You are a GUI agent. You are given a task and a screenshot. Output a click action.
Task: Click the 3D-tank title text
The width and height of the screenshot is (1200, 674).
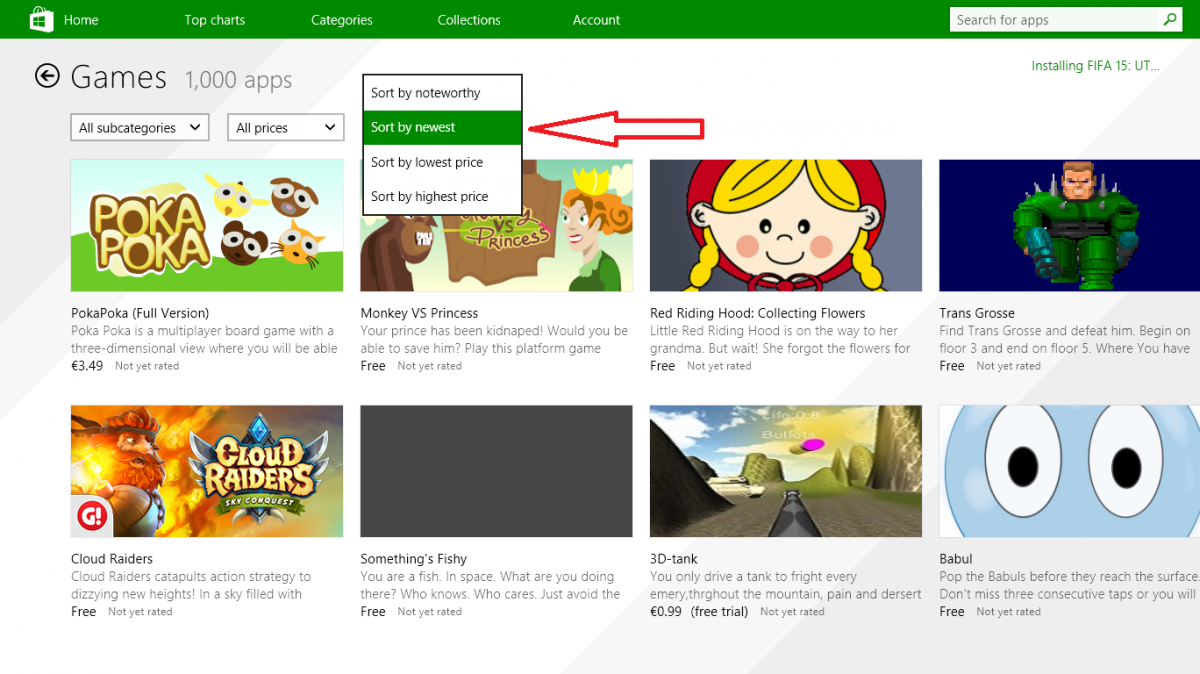pyautogui.click(x=674, y=559)
